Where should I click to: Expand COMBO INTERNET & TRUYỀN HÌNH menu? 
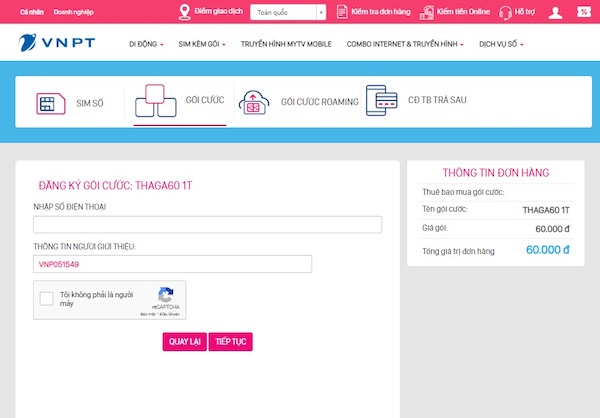point(405,44)
